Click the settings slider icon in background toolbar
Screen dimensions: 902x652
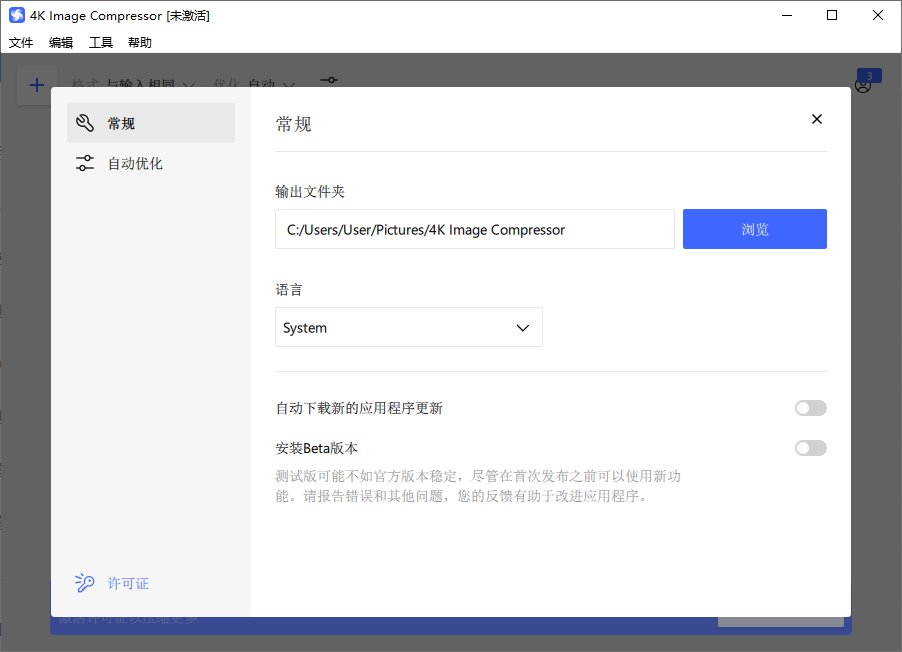click(x=329, y=80)
